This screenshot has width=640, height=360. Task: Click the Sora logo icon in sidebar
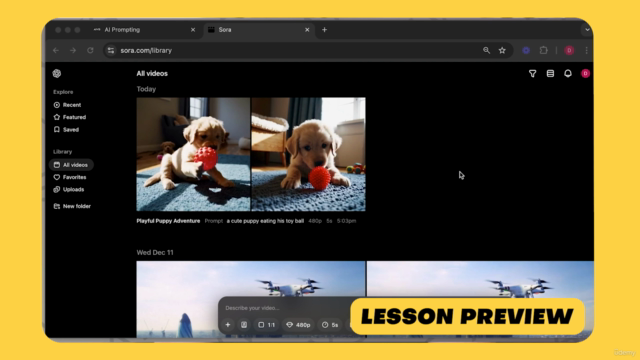coord(57,73)
